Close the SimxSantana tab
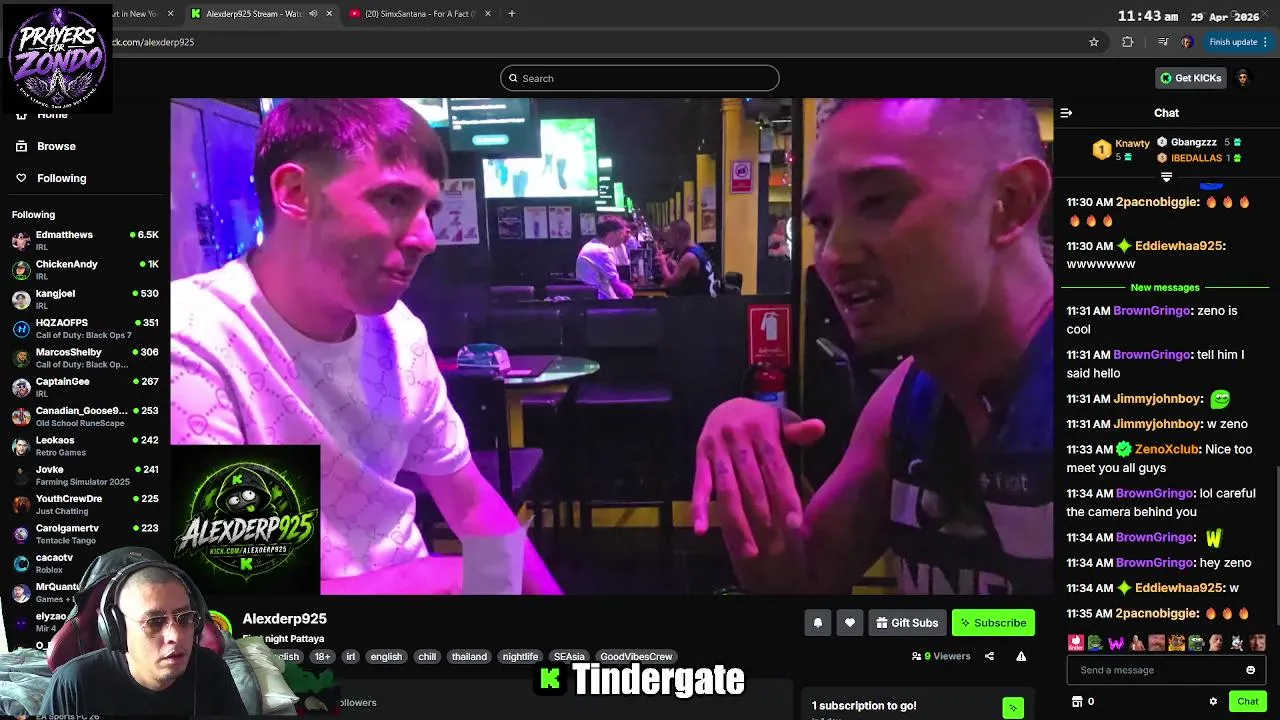Image resolution: width=1280 pixels, height=720 pixels. (488, 14)
